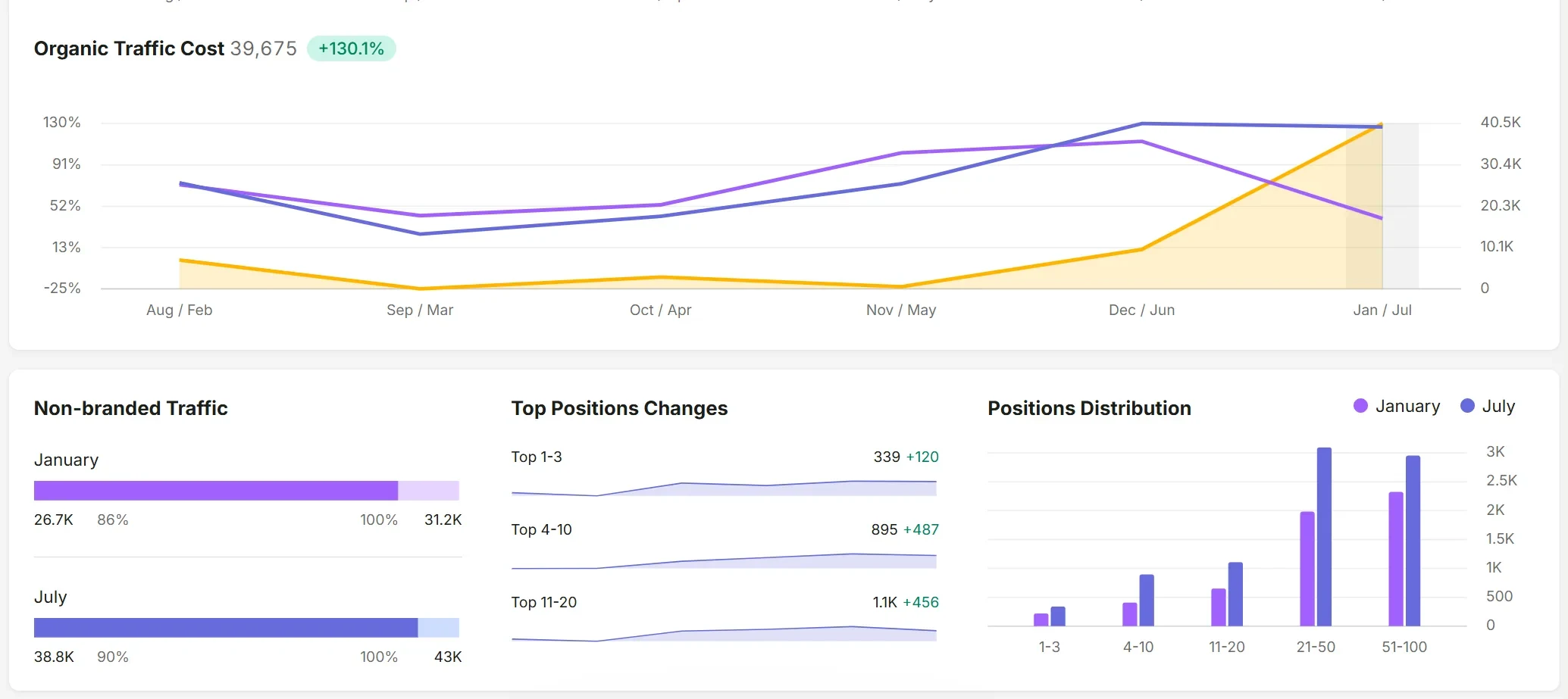This screenshot has height=699, width=1568.
Task: Click the Sep / Mar axis label
Action: click(420, 310)
